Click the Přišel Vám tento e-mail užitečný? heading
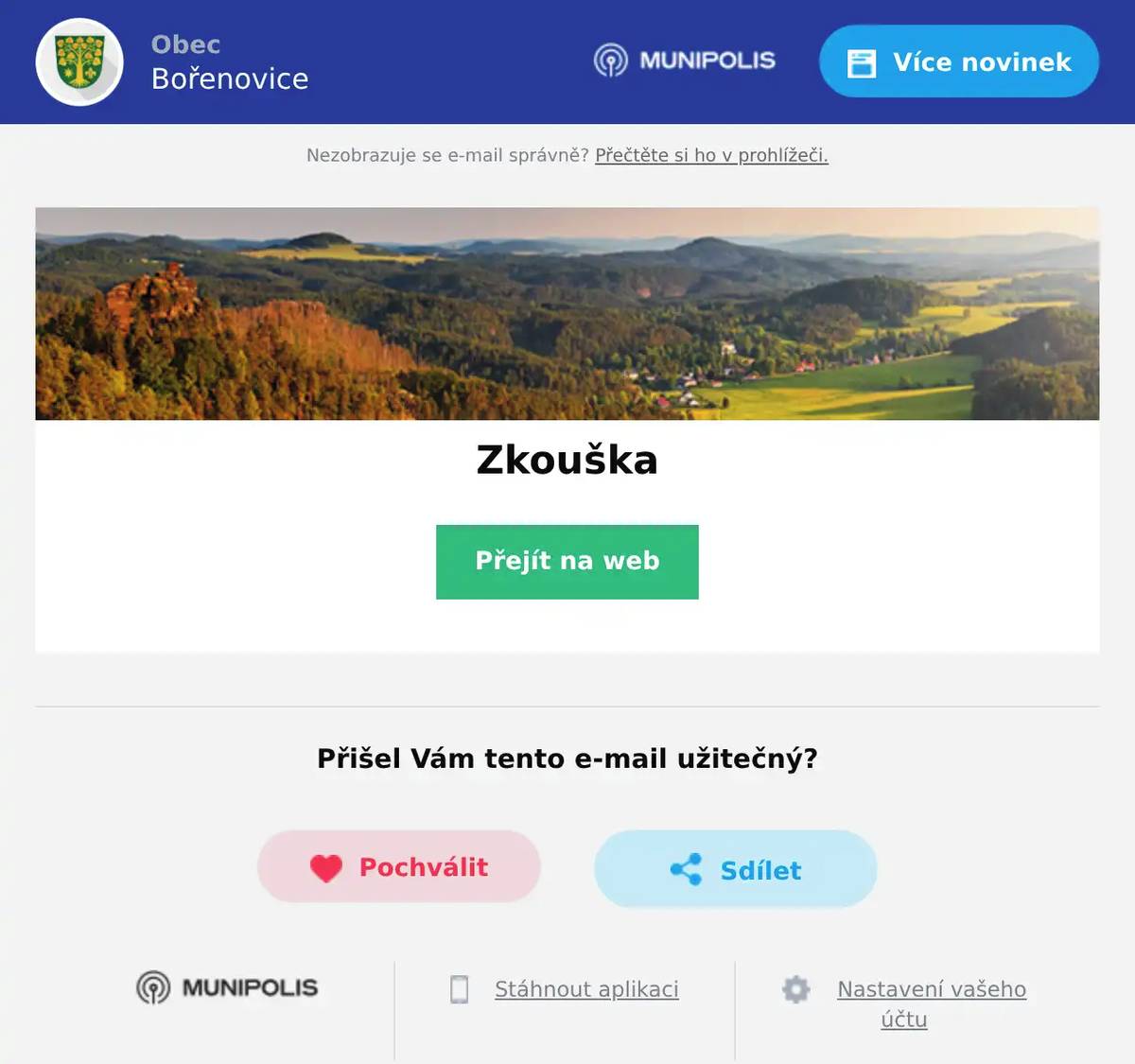The width and height of the screenshot is (1135, 1064). [567, 759]
